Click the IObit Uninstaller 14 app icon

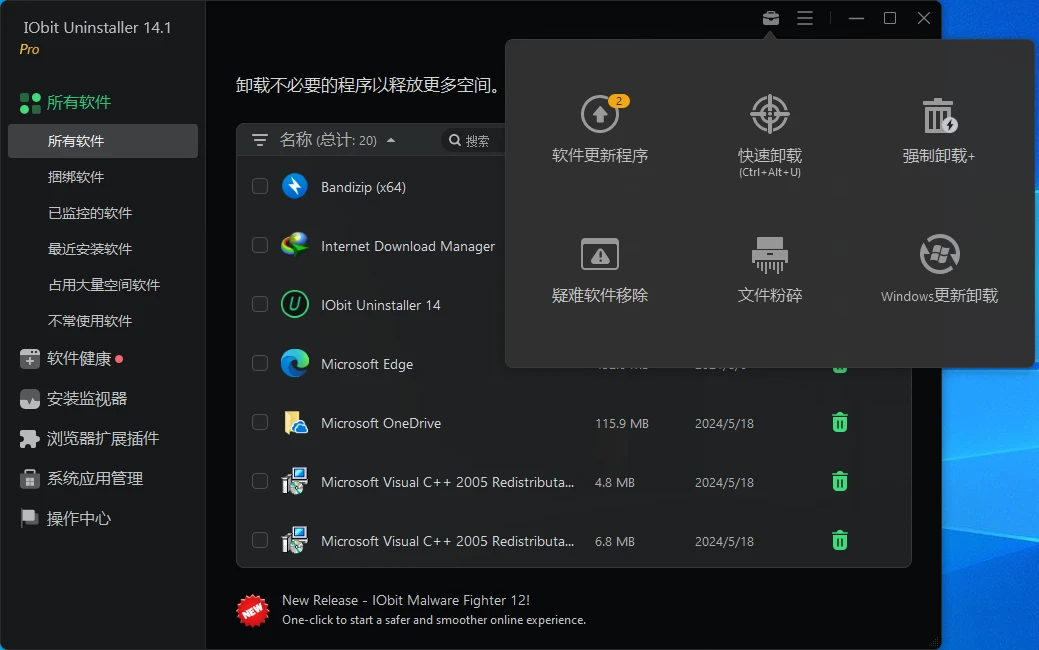click(295, 304)
